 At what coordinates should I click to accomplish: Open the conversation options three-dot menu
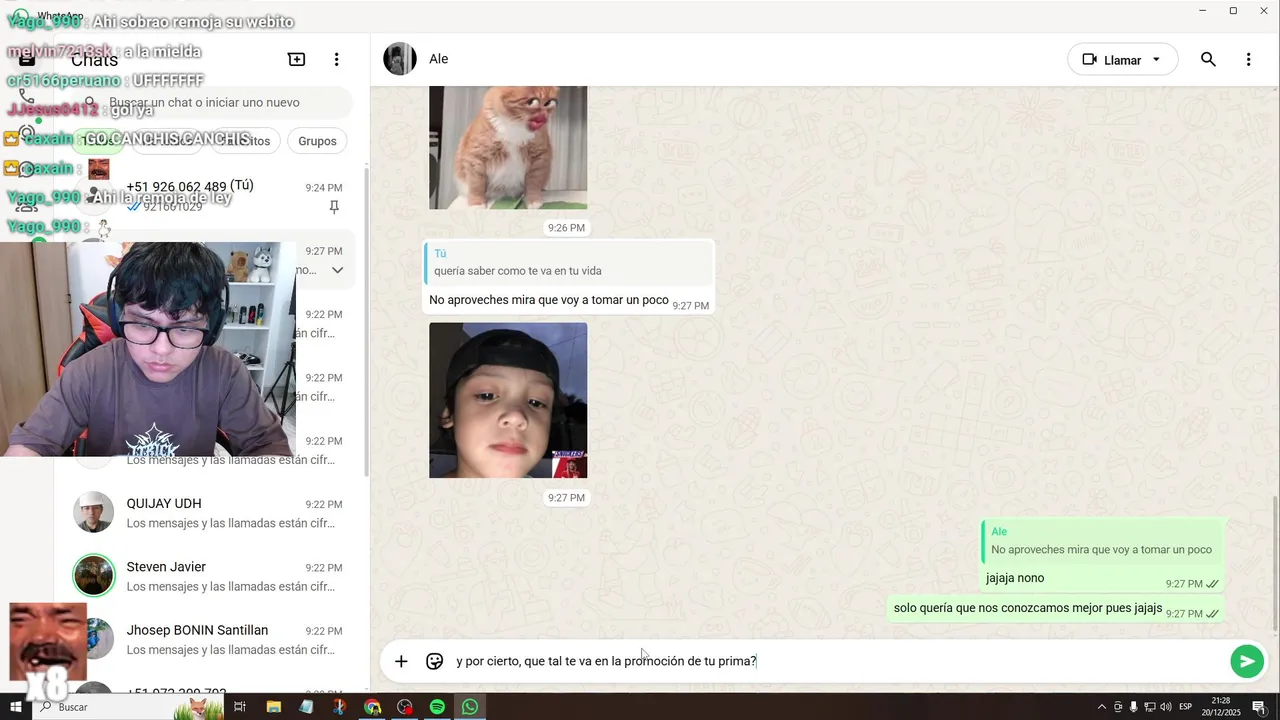pyautogui.click(x=1248, y=60)
